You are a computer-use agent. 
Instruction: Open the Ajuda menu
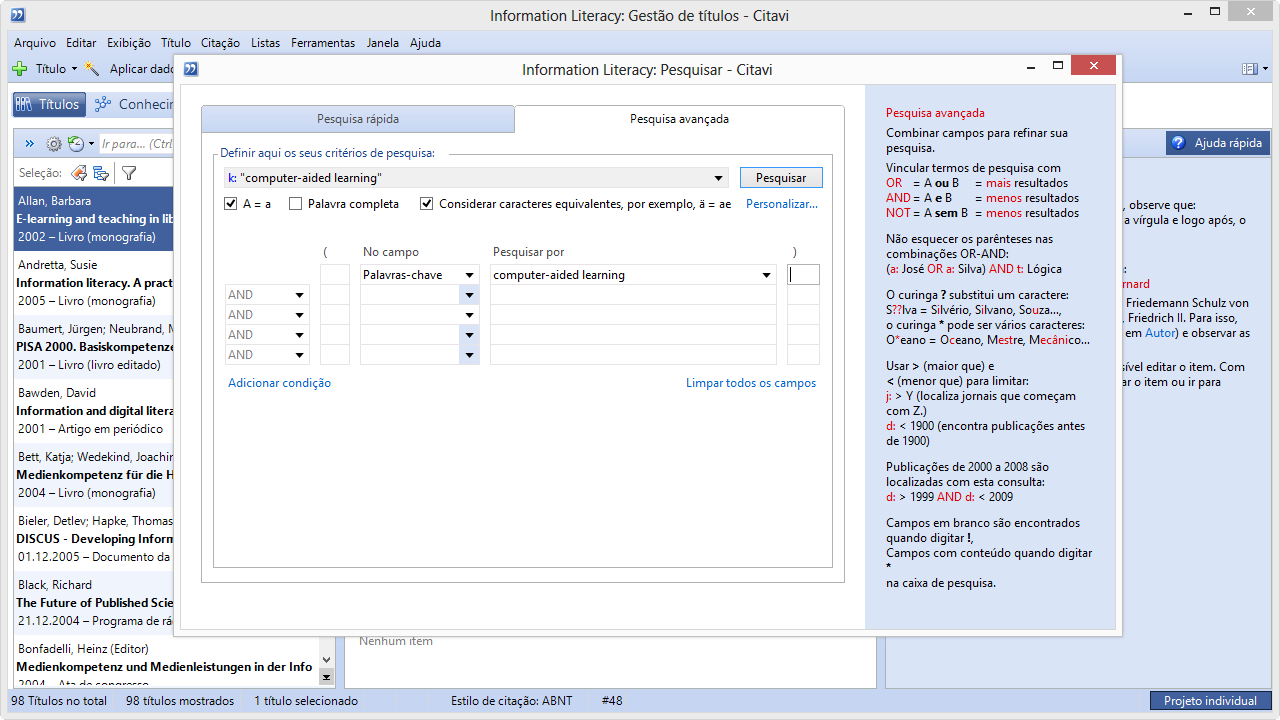(x=425, y=43)
